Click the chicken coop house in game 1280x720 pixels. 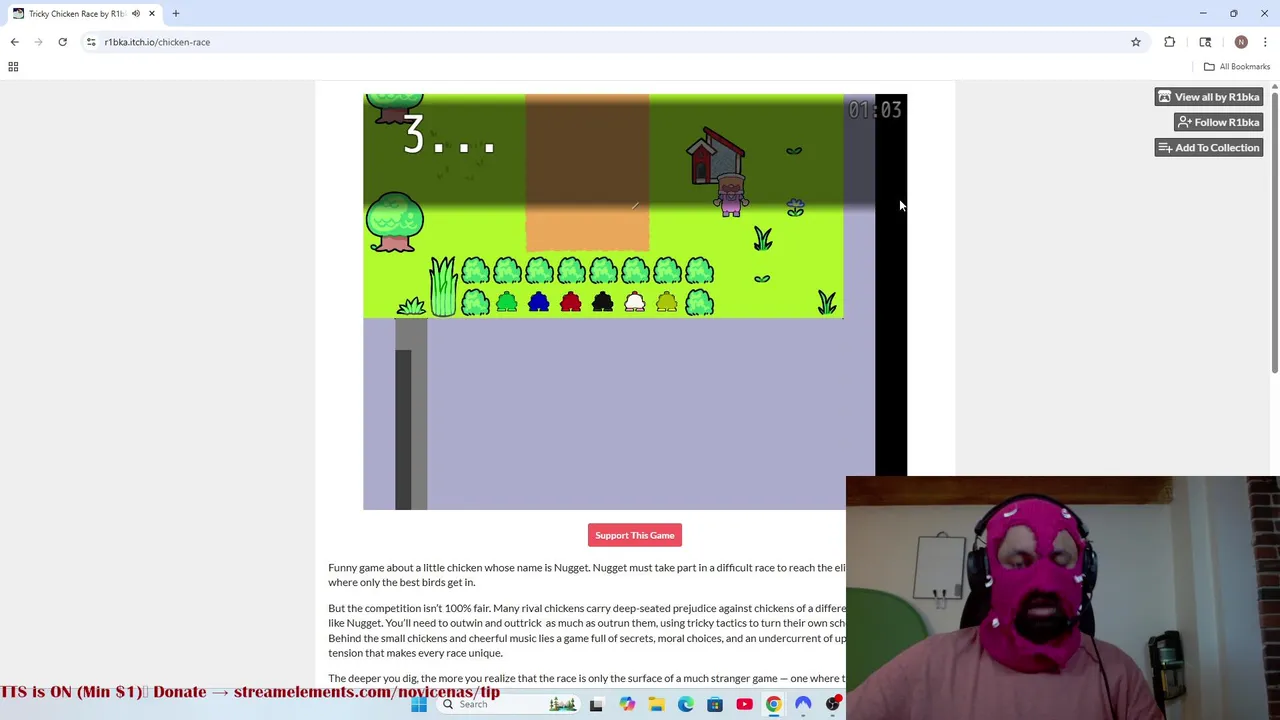tap(716, 156)
